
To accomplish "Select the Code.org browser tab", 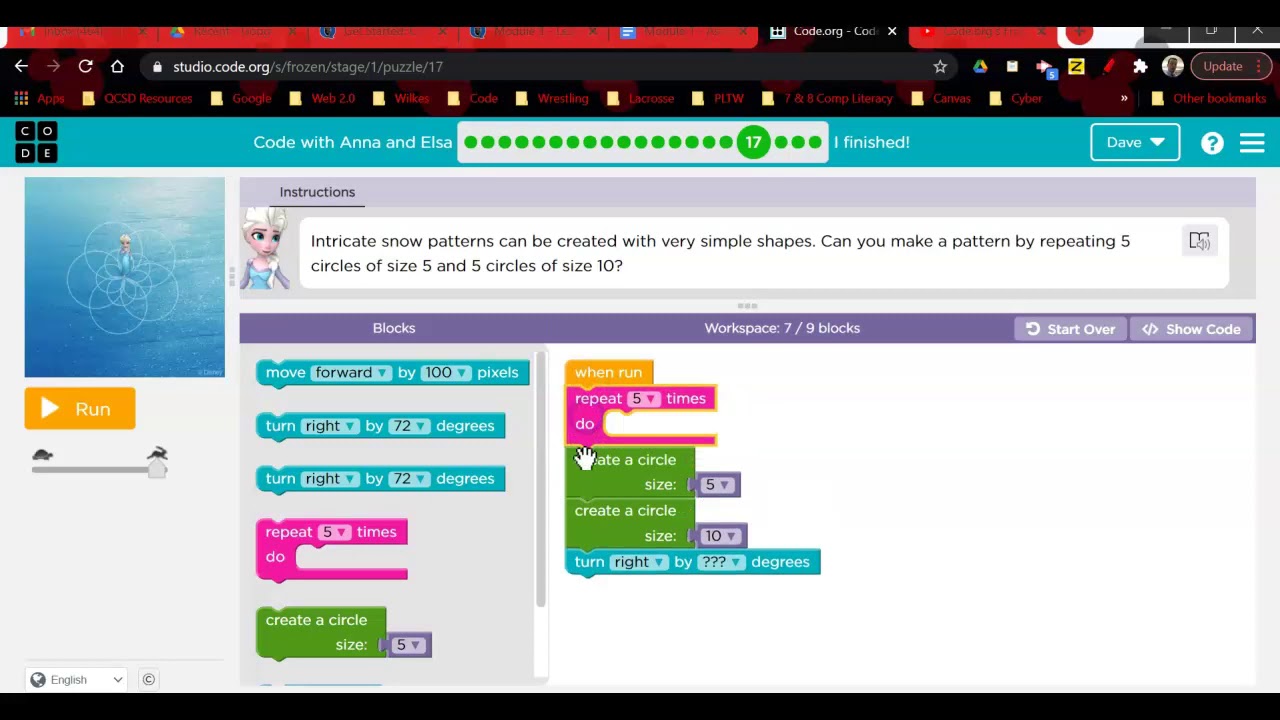I will pos(832,31).
